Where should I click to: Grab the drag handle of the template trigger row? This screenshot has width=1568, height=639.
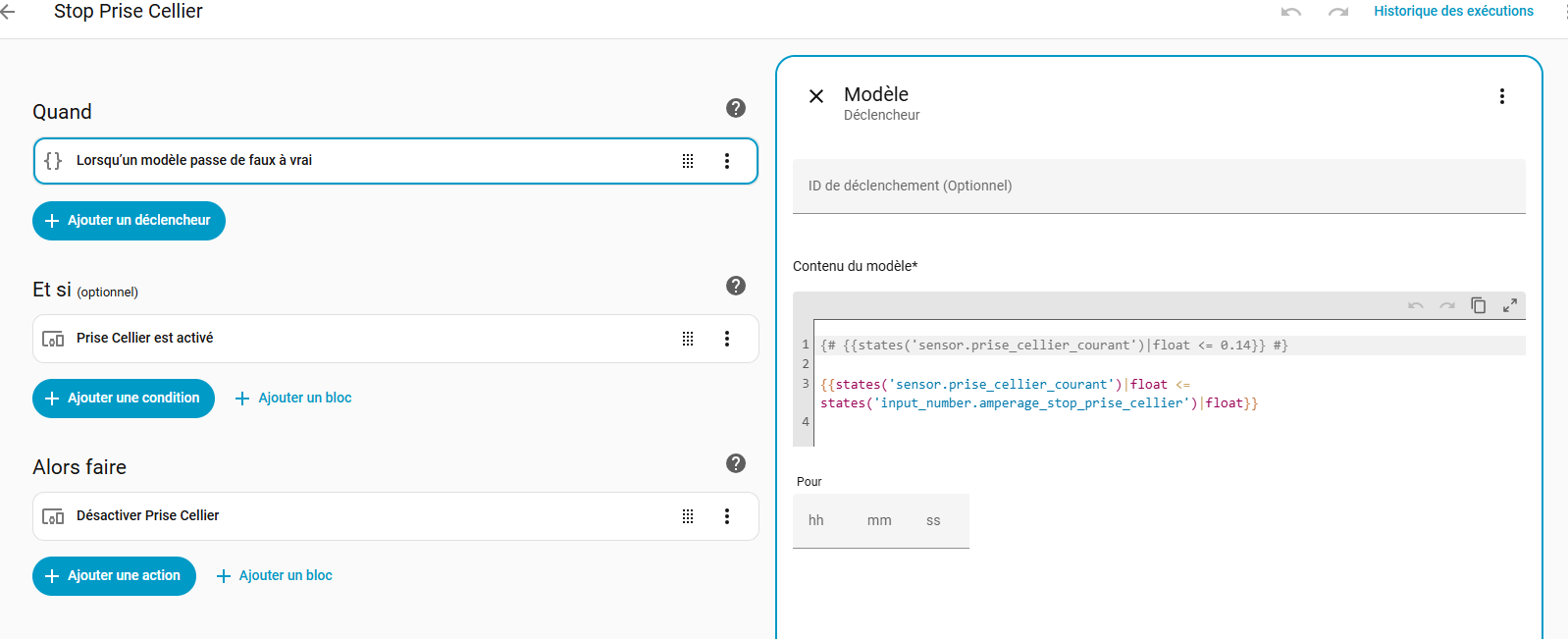point(688,161)
